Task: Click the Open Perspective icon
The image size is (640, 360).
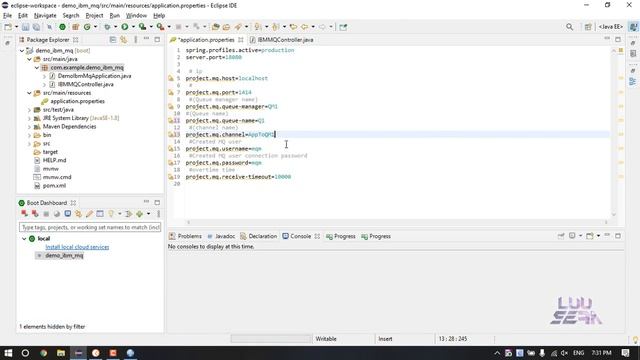Action: tap(588, 27)
